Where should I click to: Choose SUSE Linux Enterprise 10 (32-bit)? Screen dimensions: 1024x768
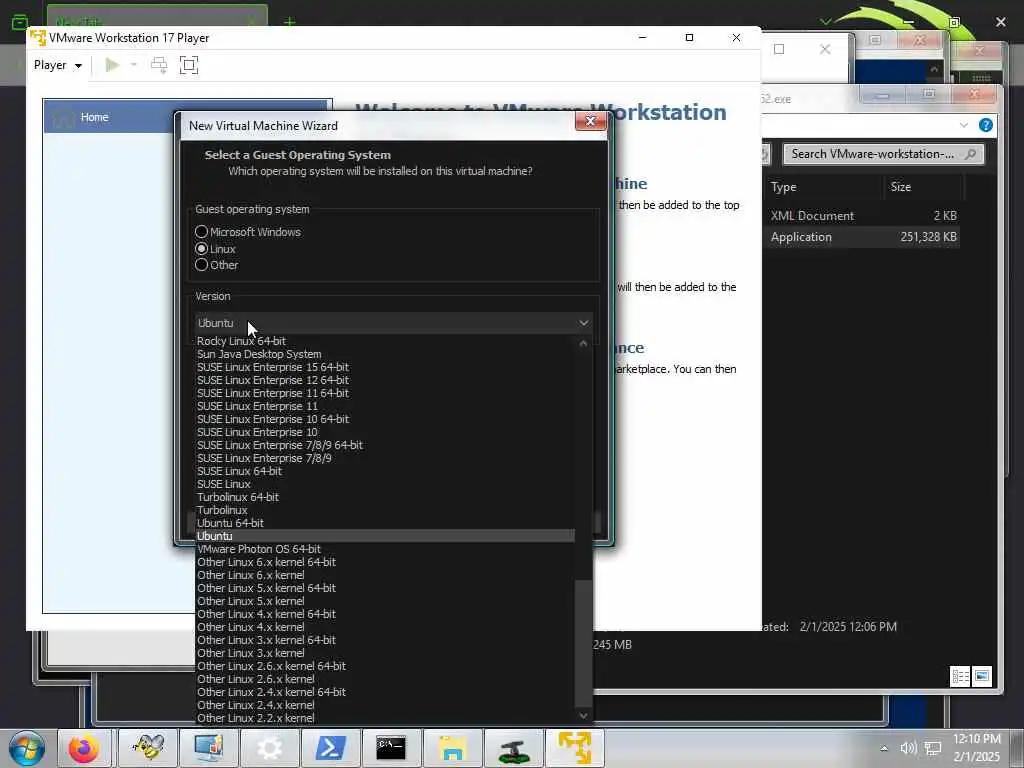coord(385,432)
